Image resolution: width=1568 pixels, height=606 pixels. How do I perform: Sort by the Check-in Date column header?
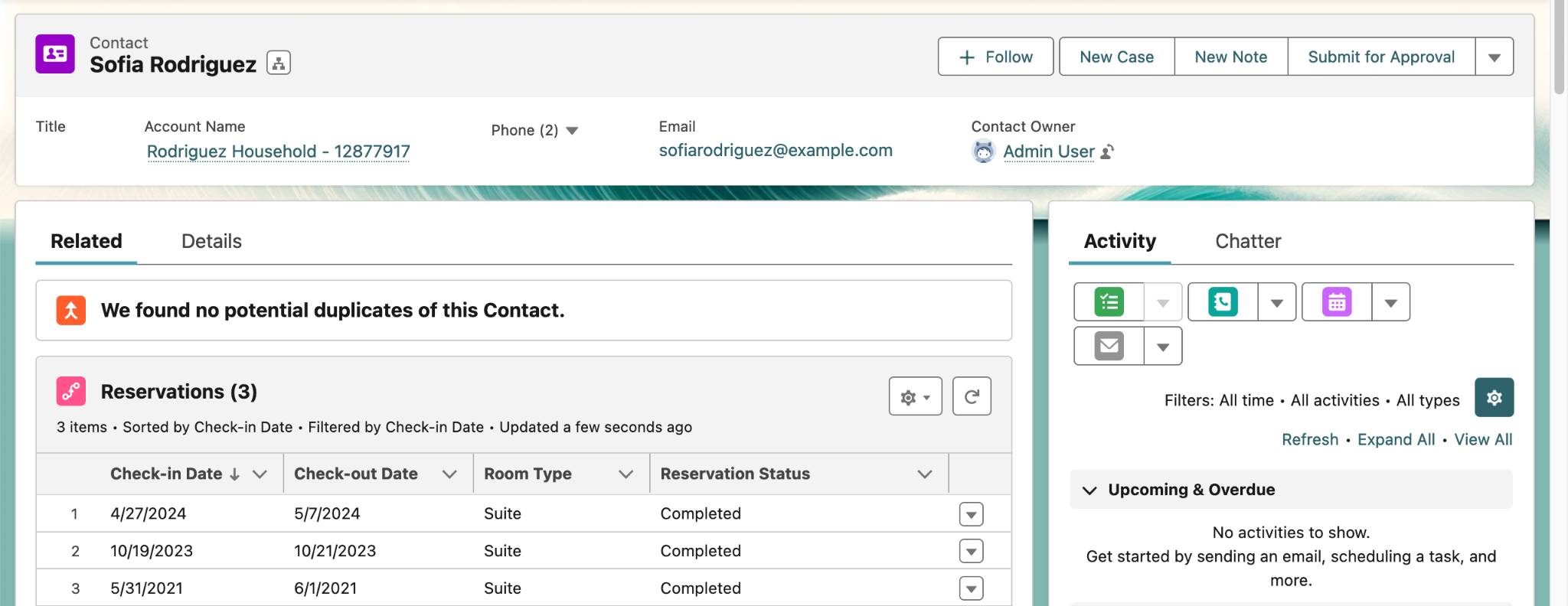[x=166, y=474]
